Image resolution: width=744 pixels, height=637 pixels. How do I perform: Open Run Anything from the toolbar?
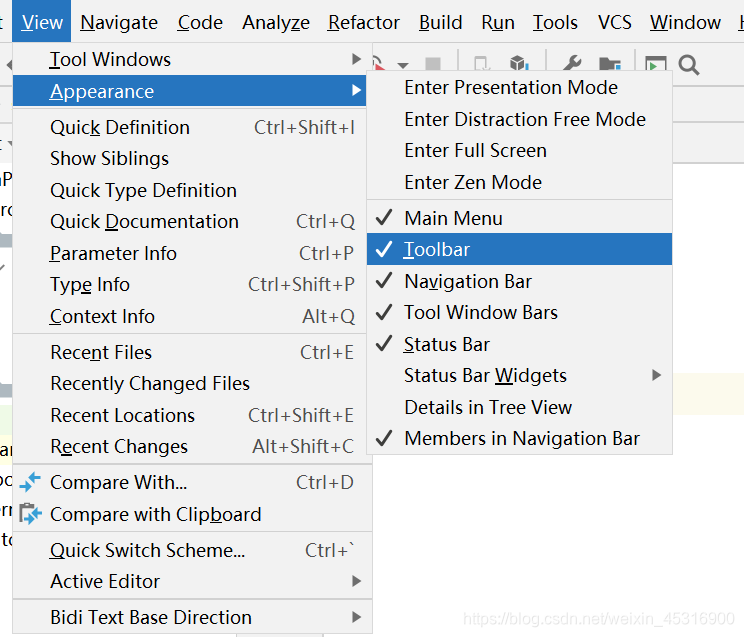click(655, 64)
